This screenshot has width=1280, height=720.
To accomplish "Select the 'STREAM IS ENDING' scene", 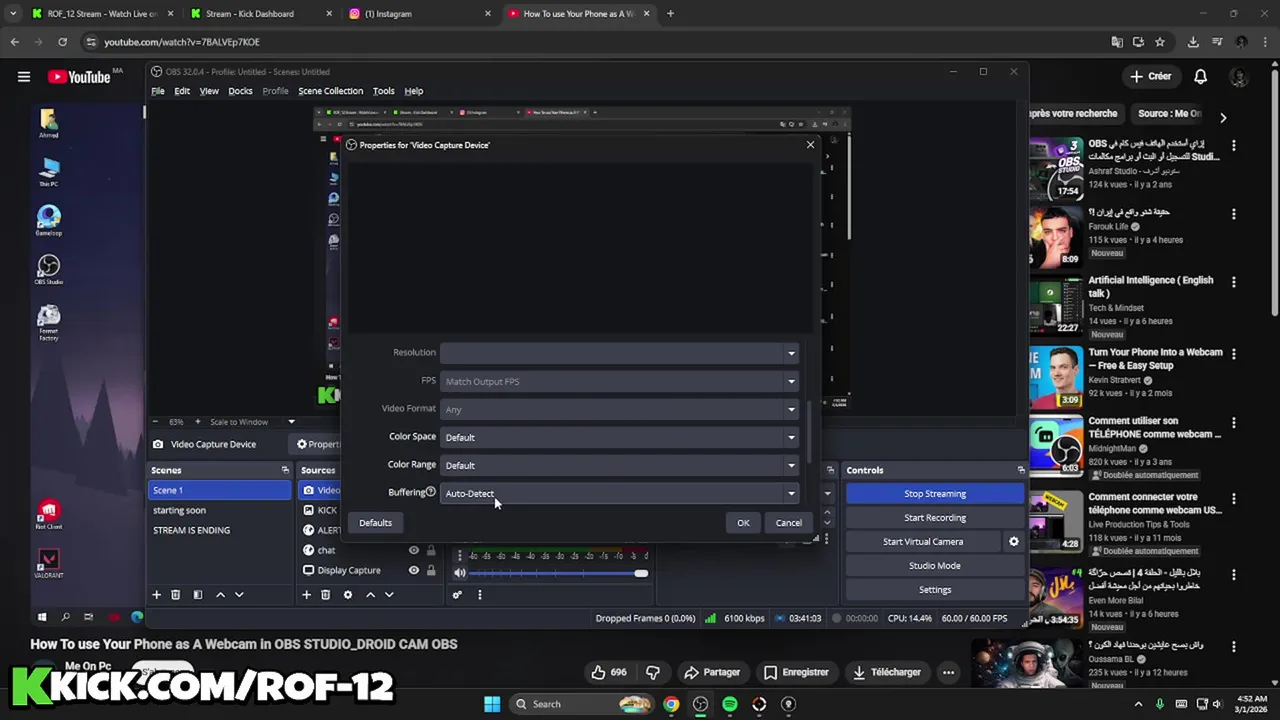I will [191, 530].
